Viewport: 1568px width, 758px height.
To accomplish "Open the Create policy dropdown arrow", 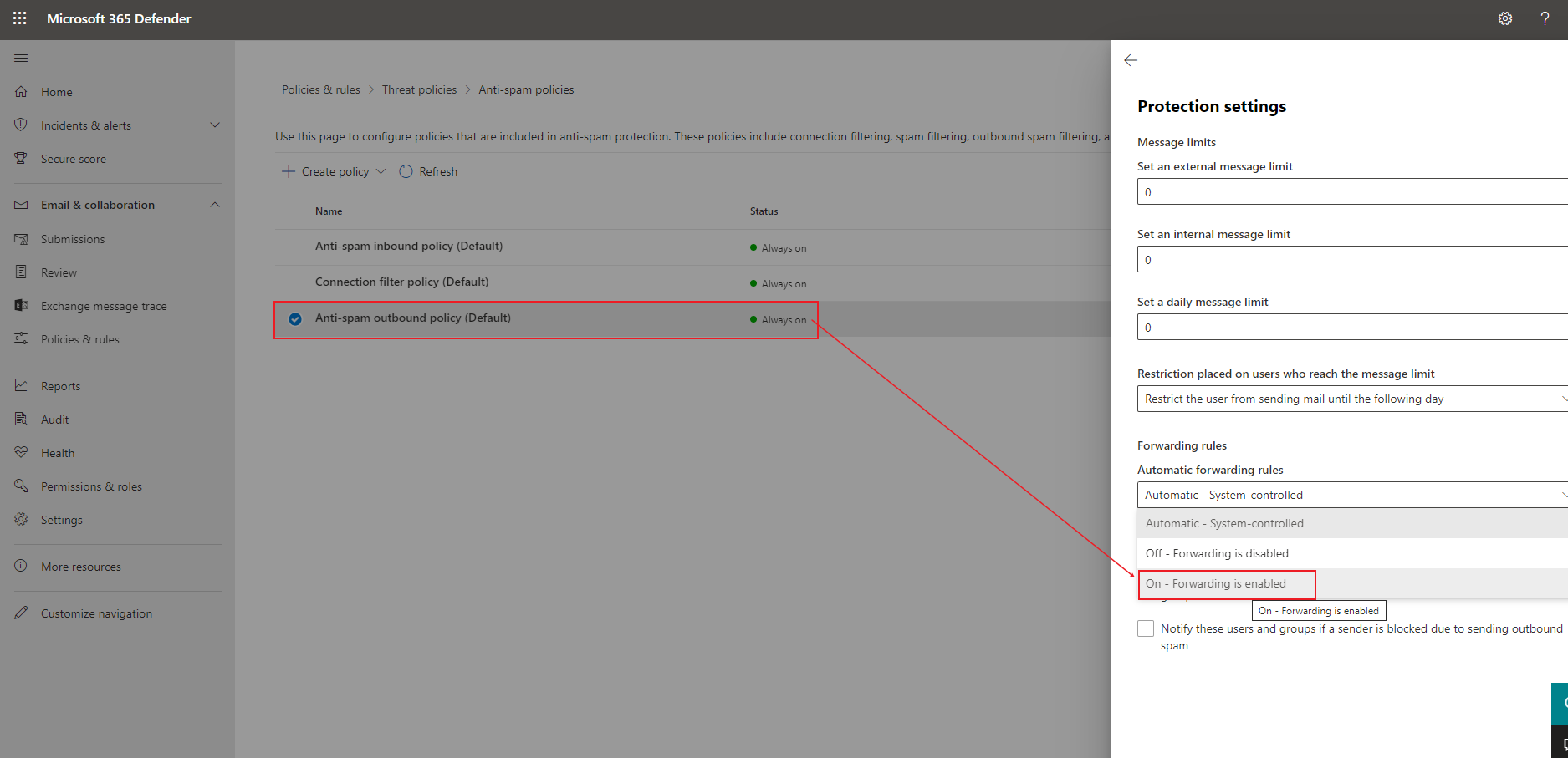I will (x=381, y=171).
